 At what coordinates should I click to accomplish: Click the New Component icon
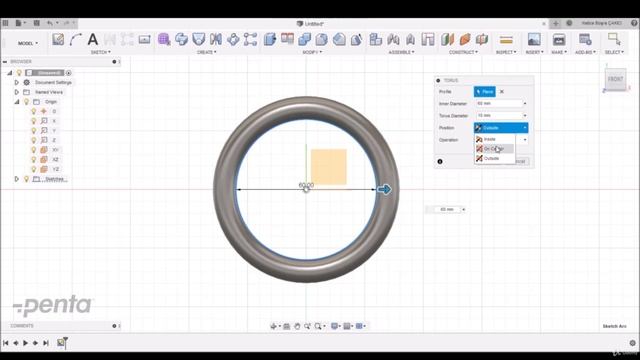[375, 39]
